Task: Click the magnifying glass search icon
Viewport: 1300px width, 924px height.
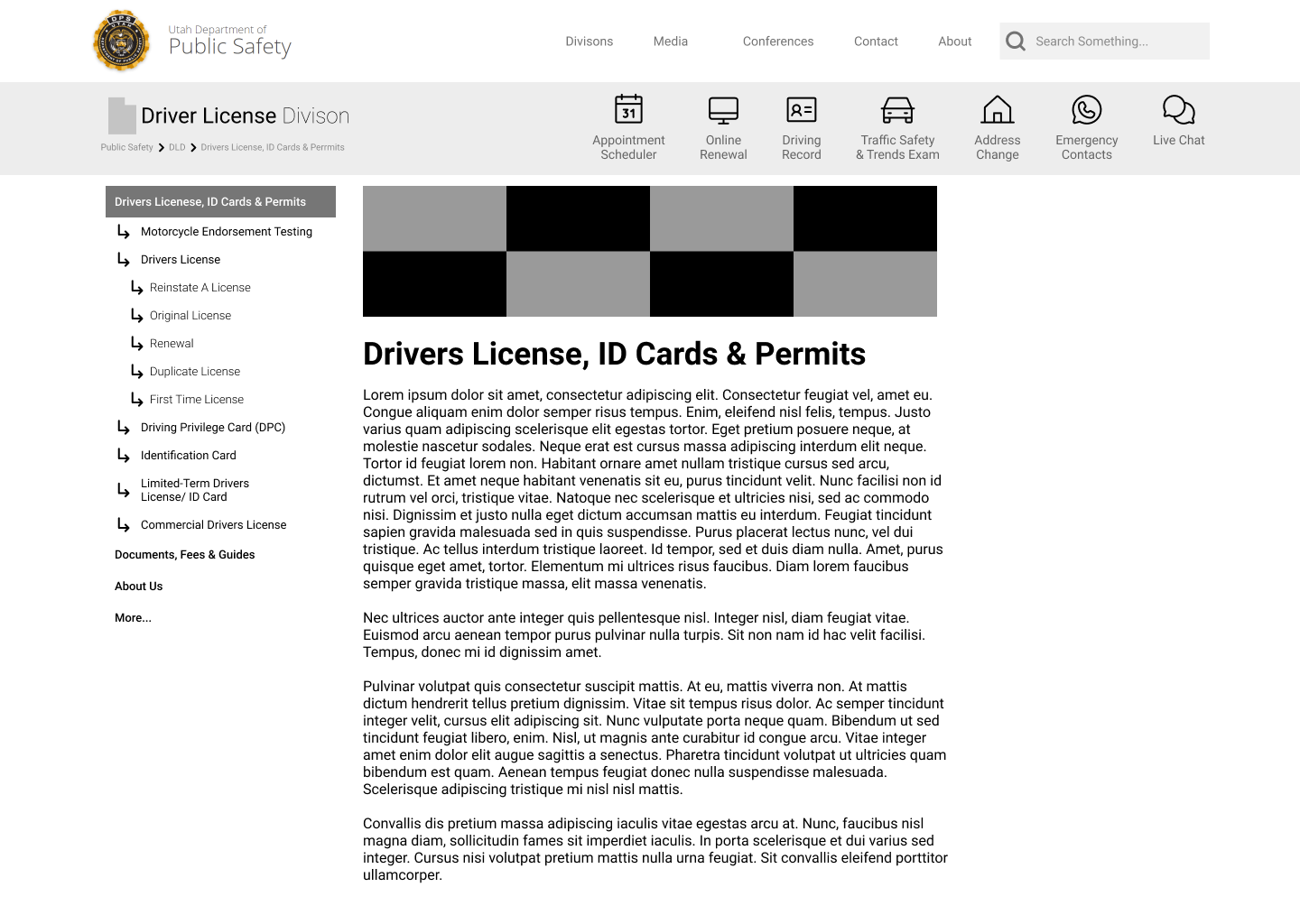Action: point(1016,42)
